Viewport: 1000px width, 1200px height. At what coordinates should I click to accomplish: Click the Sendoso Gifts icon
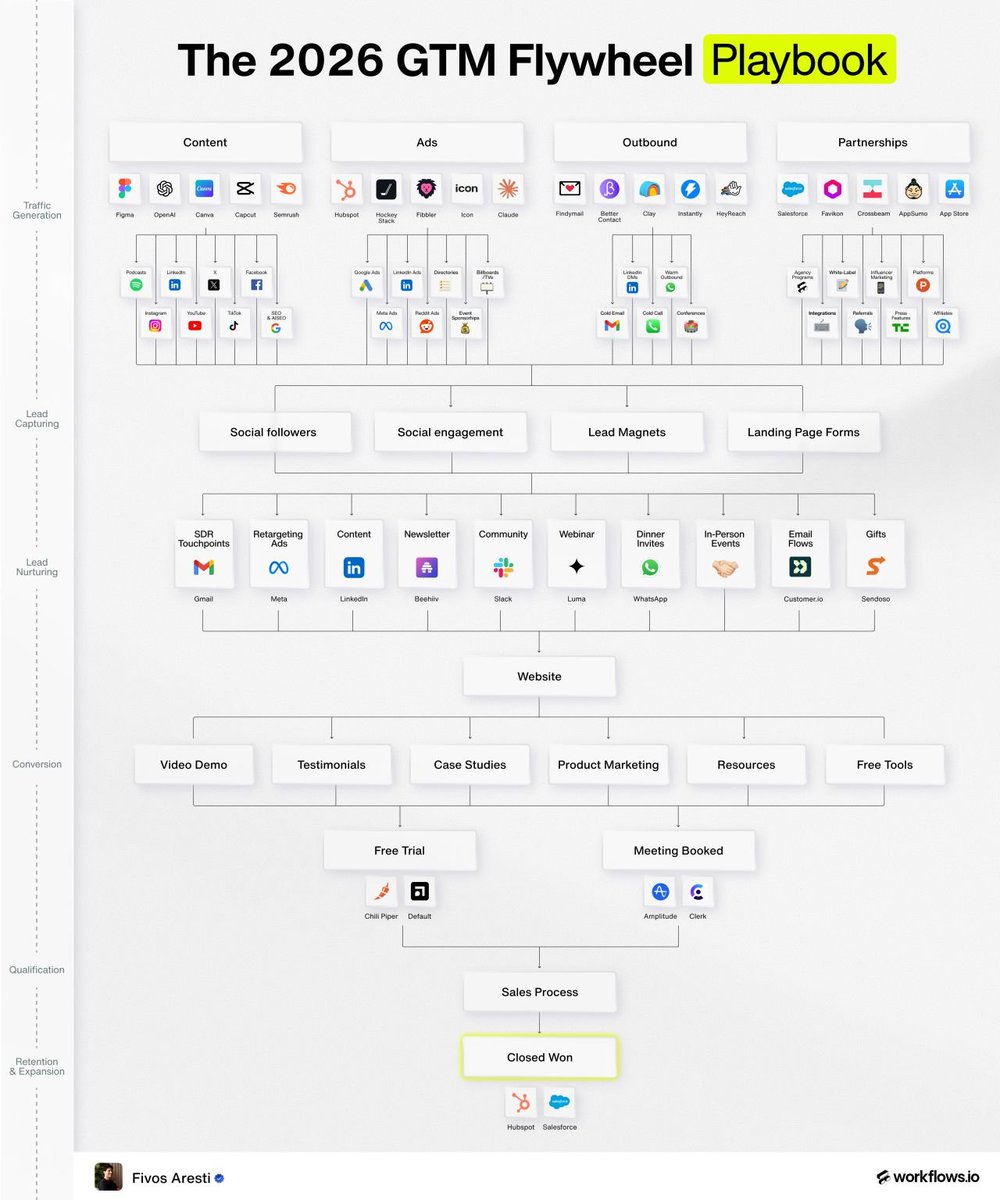(875, 568)
